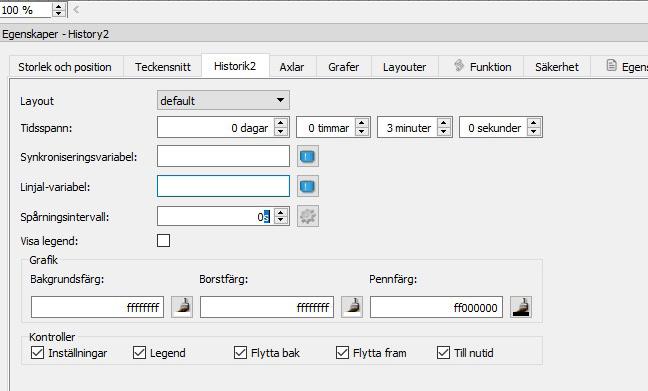648x391 pixels.
Task: Open variable picker for Linjal-variabel
Action: pyautogui.click(x=307, y=186)
